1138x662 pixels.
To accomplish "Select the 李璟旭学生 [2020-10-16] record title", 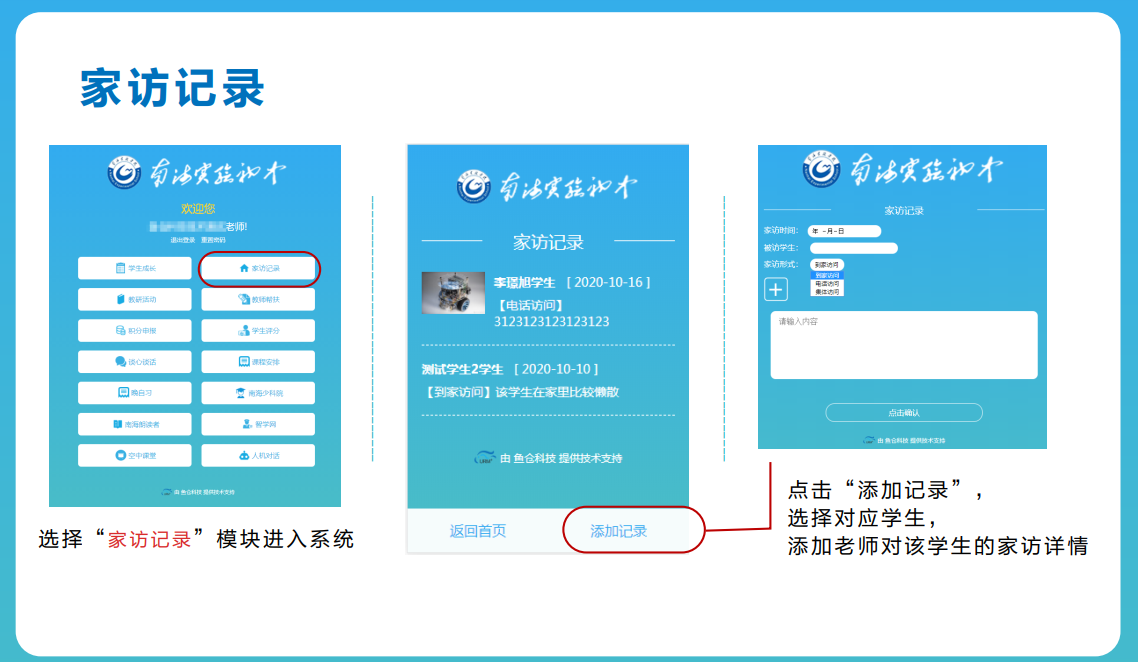I will pos(572,282).
